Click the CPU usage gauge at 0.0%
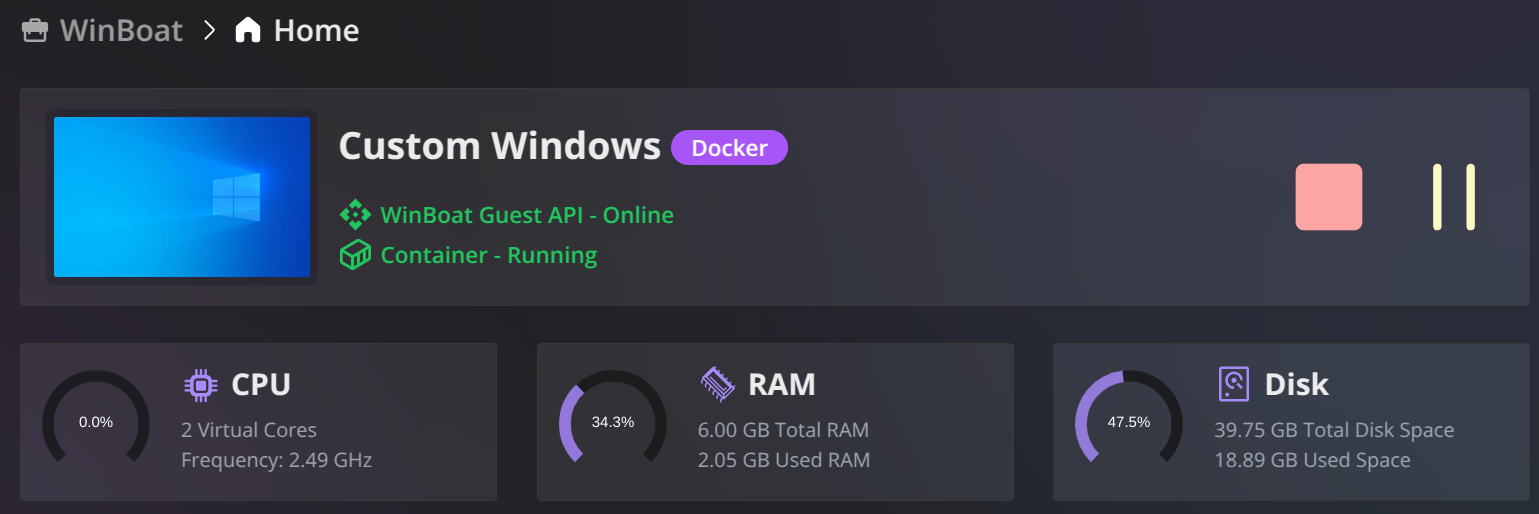This screenshot has width=1539, height=514. pos(96,421)
